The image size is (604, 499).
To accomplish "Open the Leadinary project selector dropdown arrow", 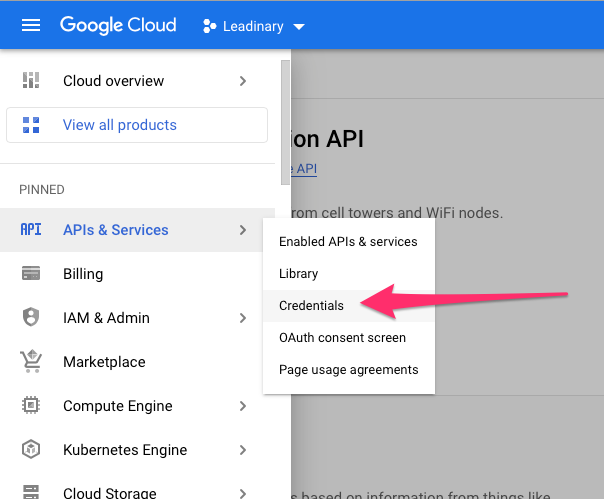I will [x=299, y=27].
